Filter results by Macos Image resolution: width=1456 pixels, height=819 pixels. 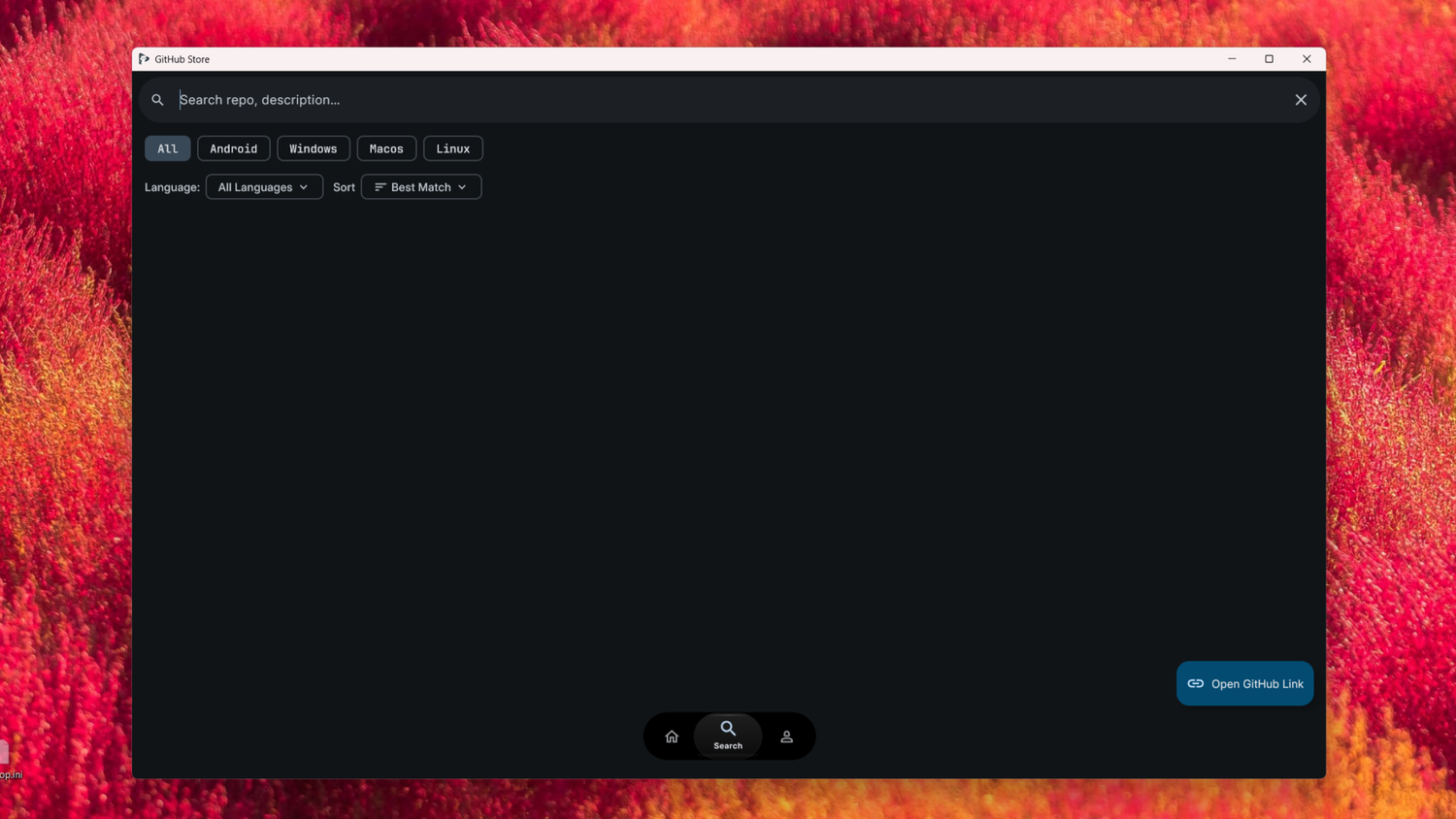[x=386, y=148]
